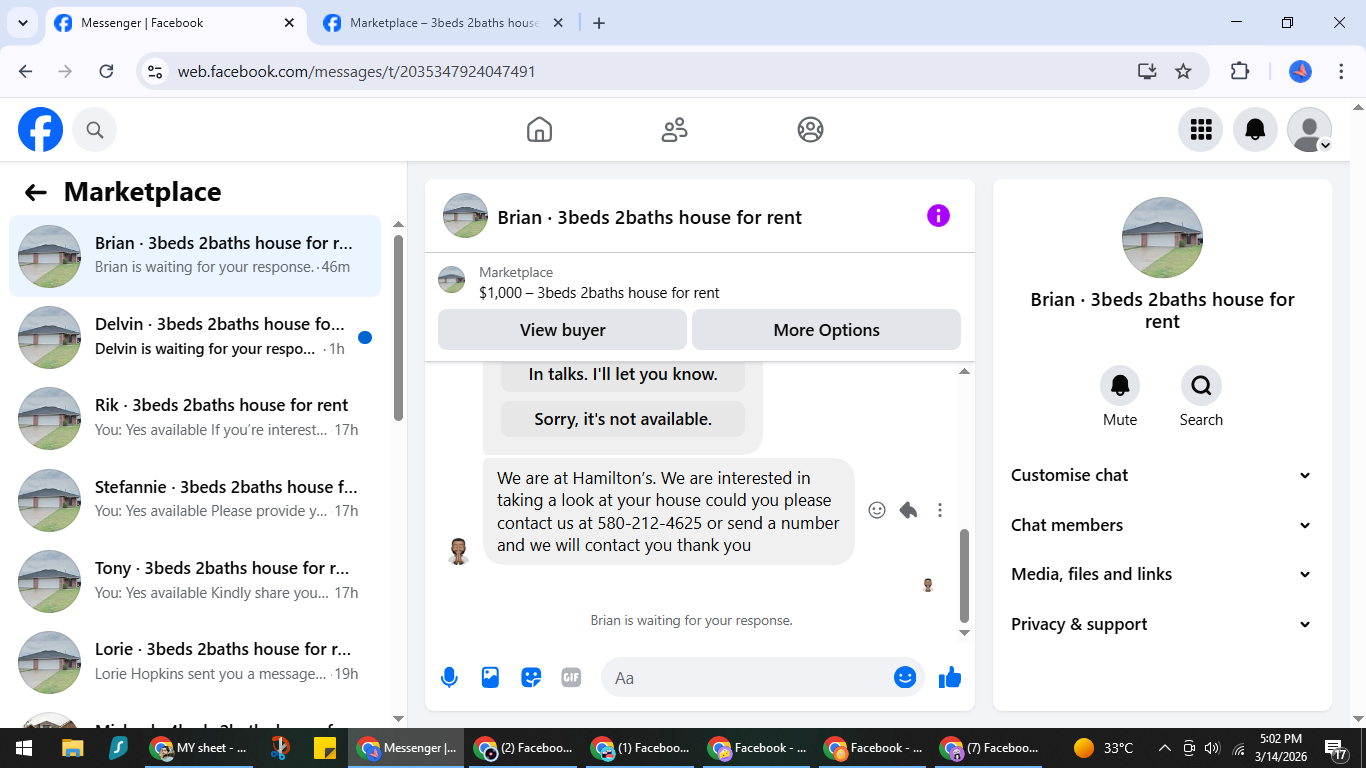Attach a photo file icon

(490, 678)
